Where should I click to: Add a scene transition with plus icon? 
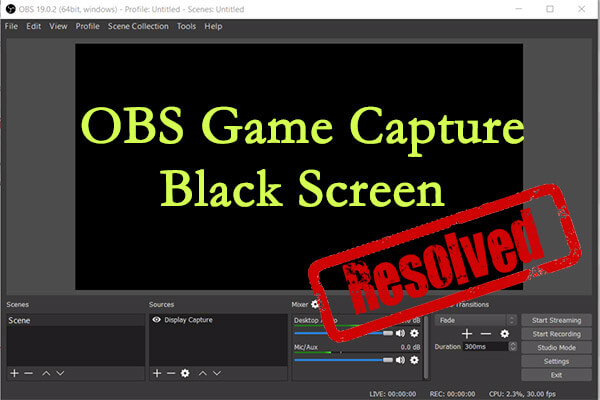point(467,334)
